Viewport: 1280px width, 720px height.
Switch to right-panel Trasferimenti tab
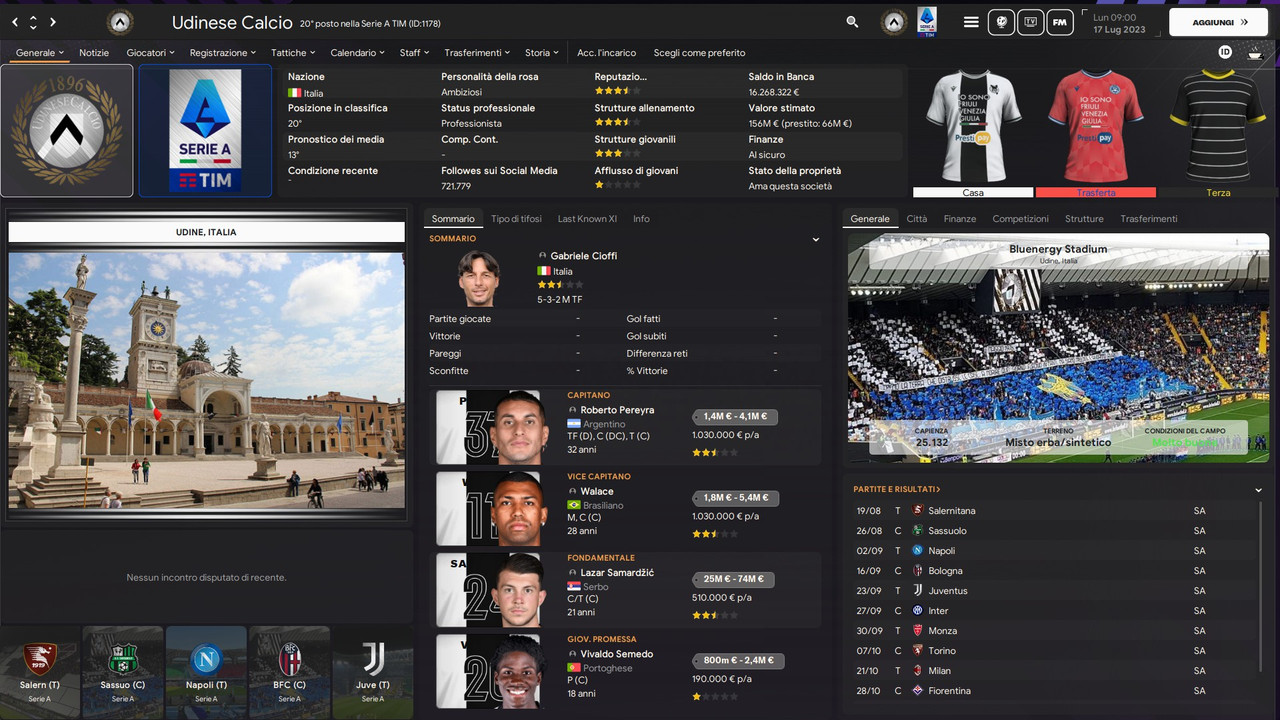[1149, 218]
